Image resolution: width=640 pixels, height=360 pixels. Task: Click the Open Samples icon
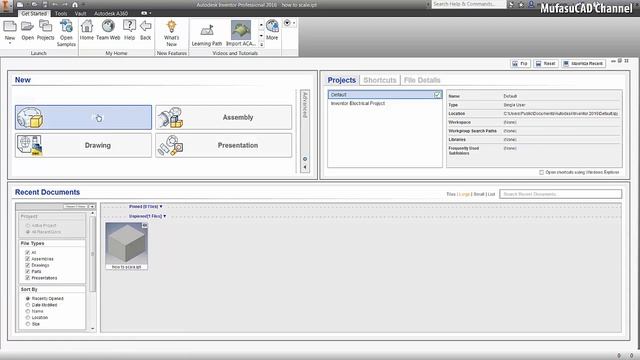tap(66, 27)
